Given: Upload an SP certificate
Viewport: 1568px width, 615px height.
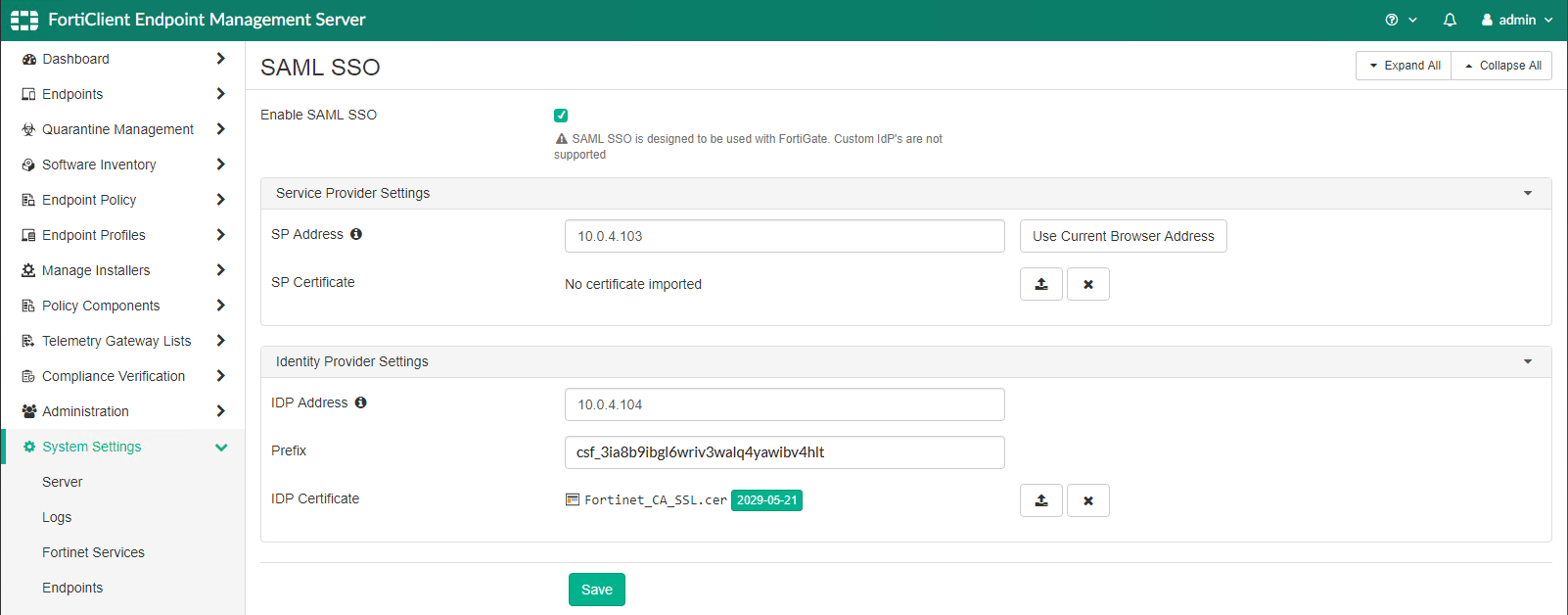Looking at the screenshot, I should coord(1041,284).
